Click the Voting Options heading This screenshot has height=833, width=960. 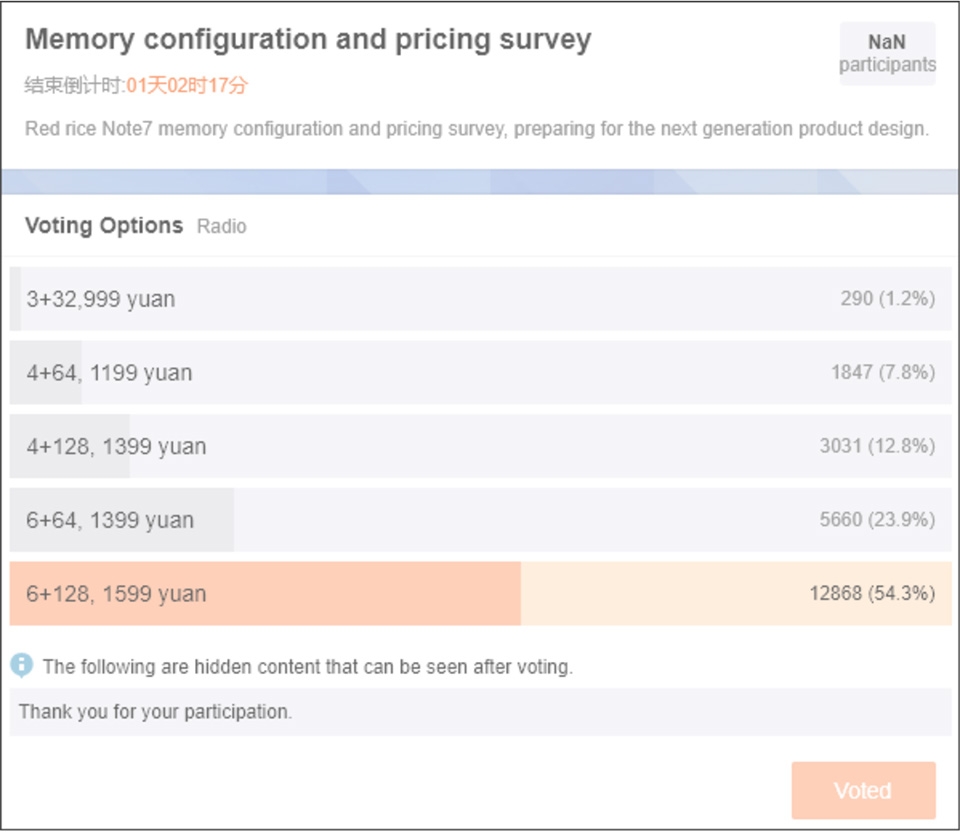coord(103,225)
